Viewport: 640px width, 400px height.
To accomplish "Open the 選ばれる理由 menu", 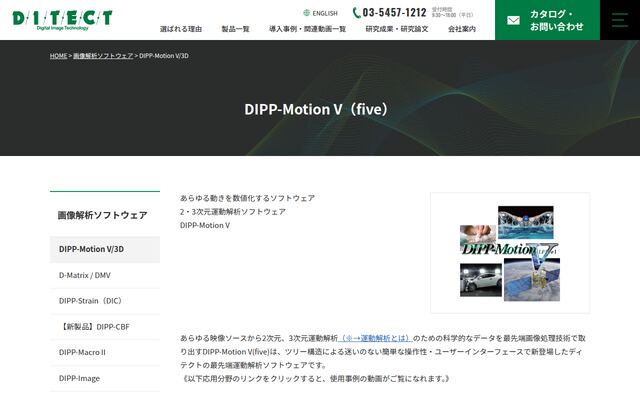I will tap(181, 29).
